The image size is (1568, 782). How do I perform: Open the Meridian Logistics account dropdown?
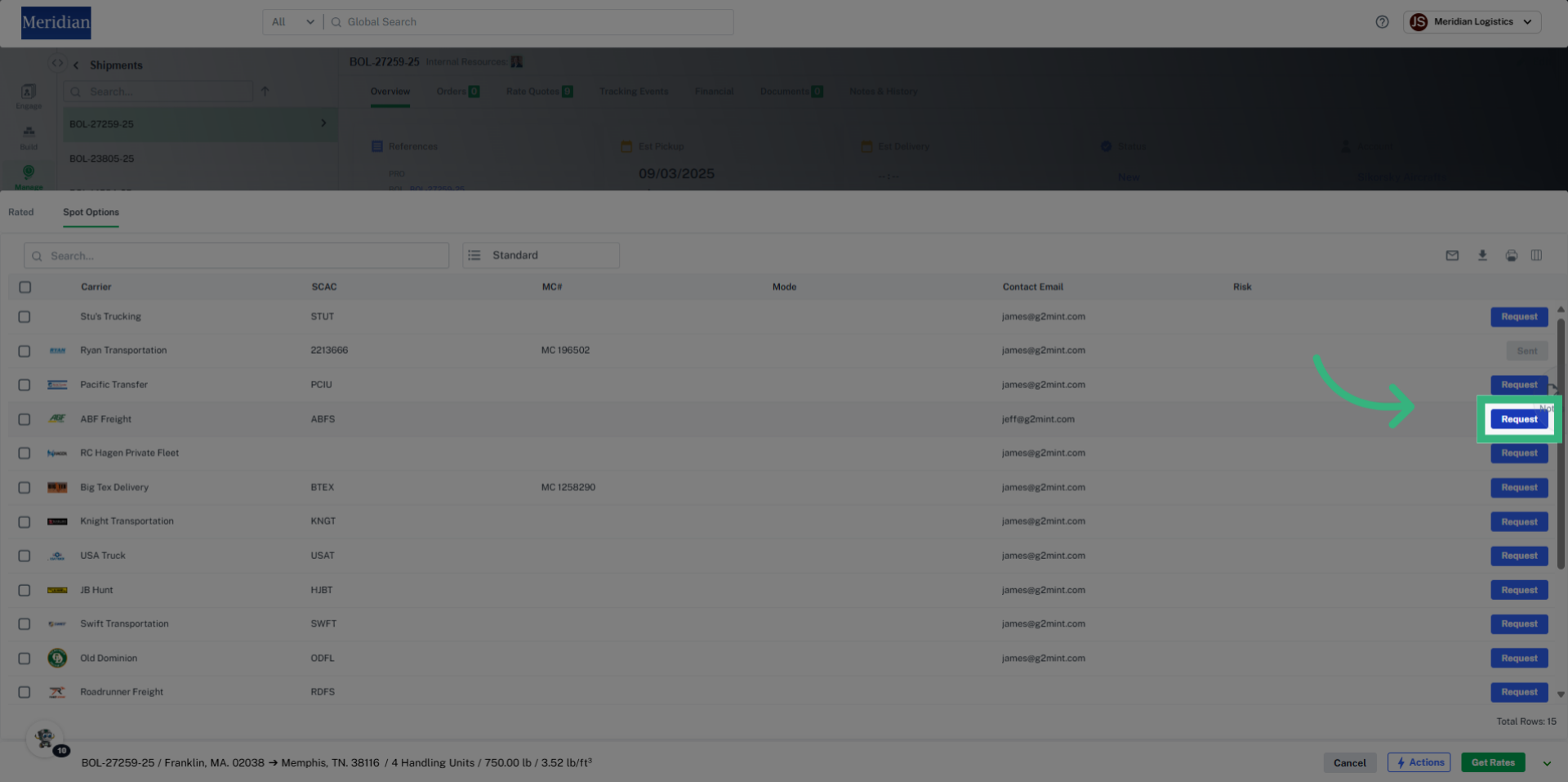click(1472, 22)
